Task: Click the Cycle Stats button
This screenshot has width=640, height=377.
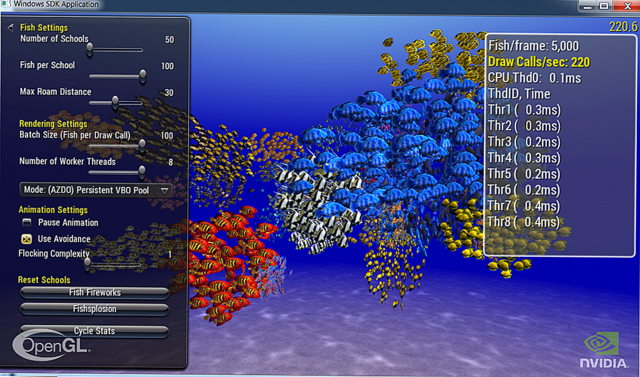Action: coord(95,331)
